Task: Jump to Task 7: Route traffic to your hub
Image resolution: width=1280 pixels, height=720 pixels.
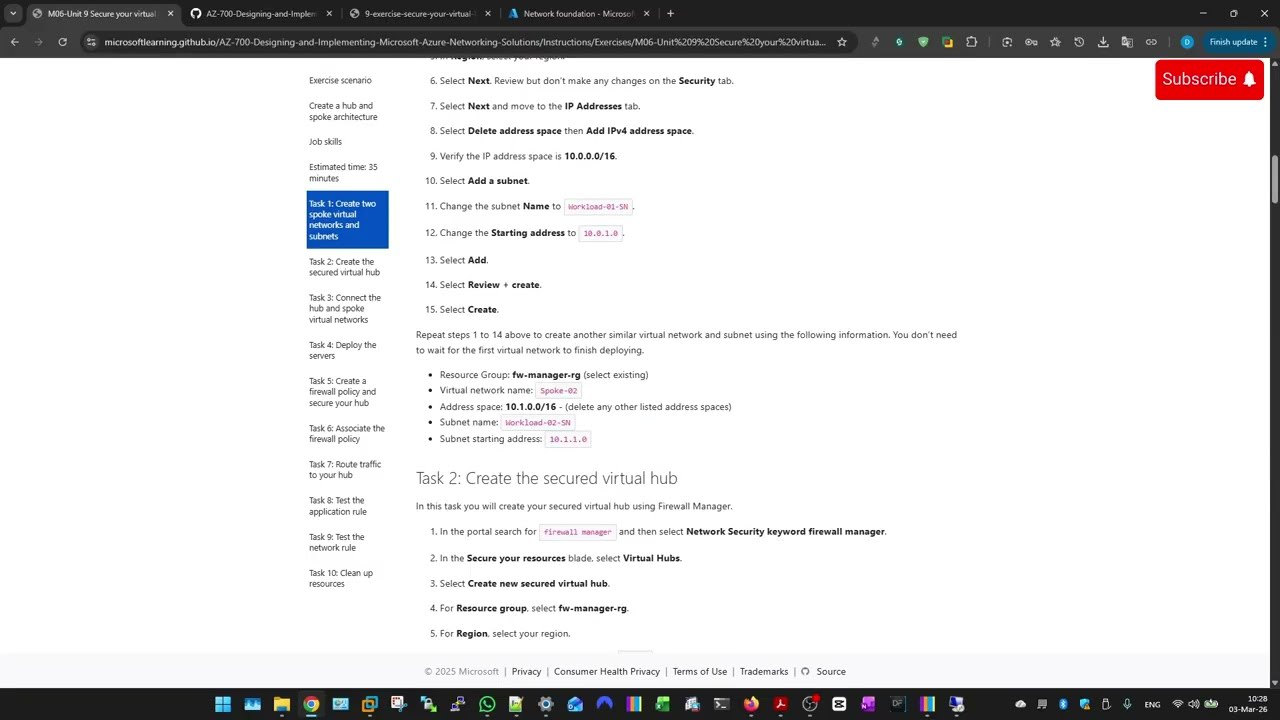Action: [x=345, y=469]
